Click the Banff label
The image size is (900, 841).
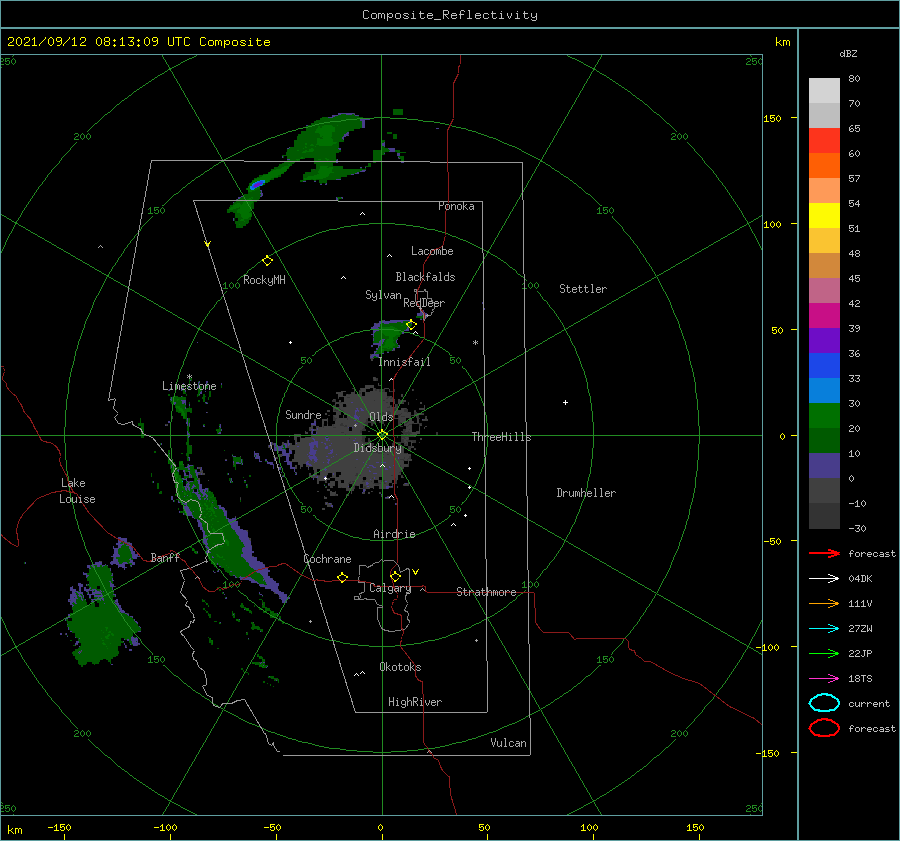[165, 557]
